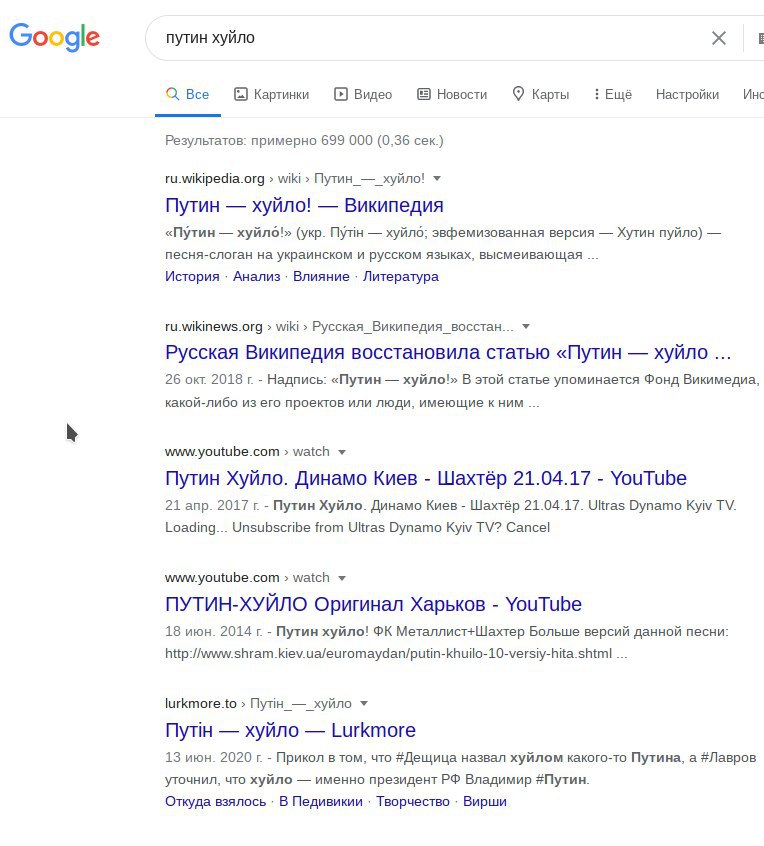Follow the 'Влияние' sitelink
Image resolution: width=764 pixels, height=846 pixels.
pos(321,277)
